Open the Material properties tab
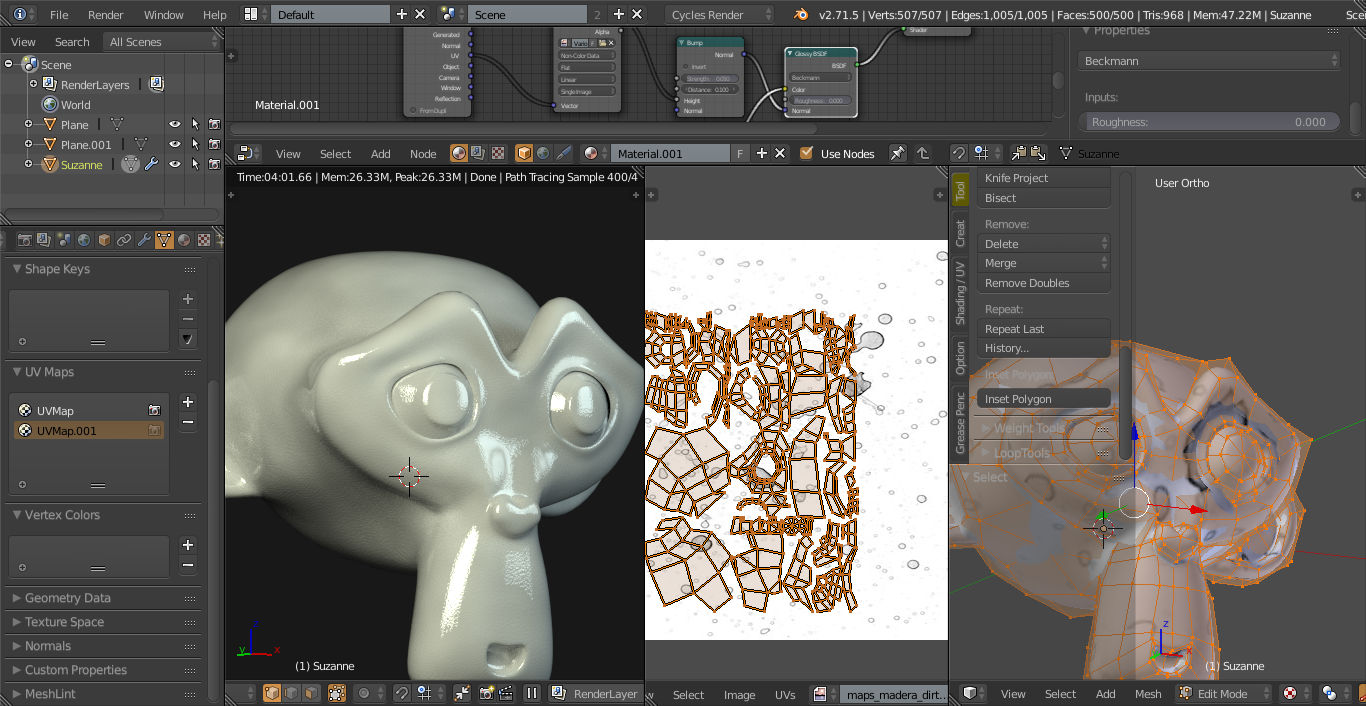The image size is (1366, 706). [x=184, y=240]
